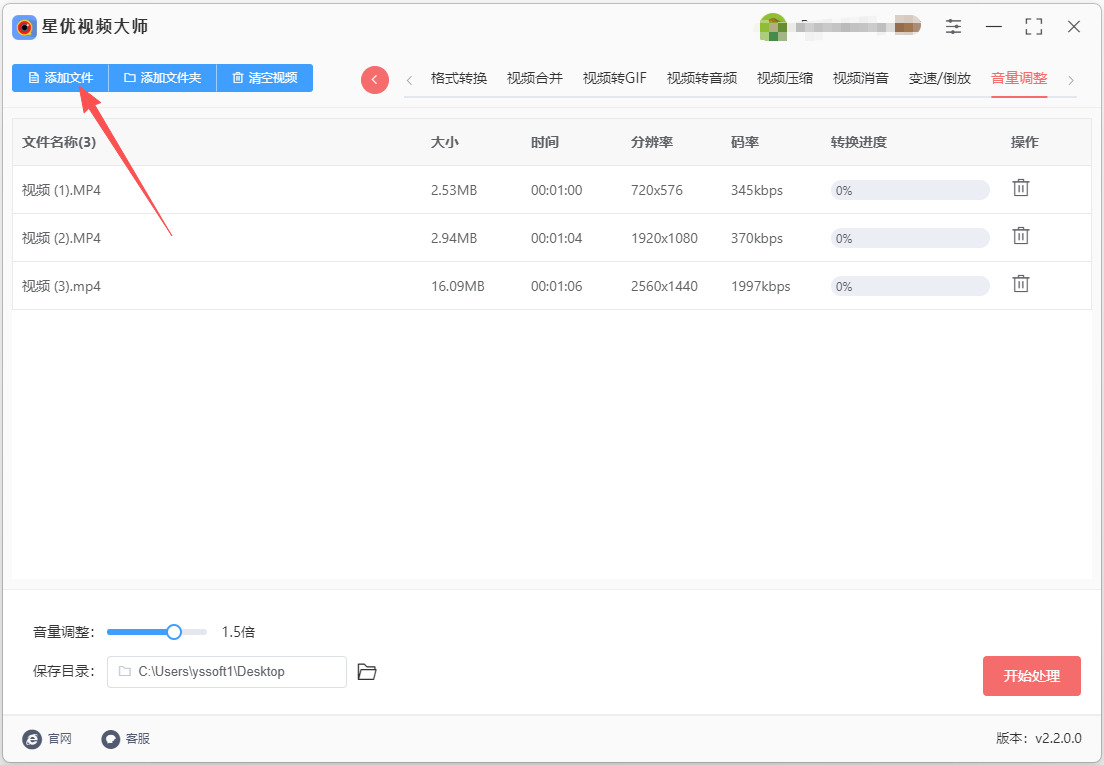Click the 0% progress bar for 视频 (2).MP4
Image resolution: width=1104 pixels, height=765 pixels.
pyautogui.click(x=910, y=238)
